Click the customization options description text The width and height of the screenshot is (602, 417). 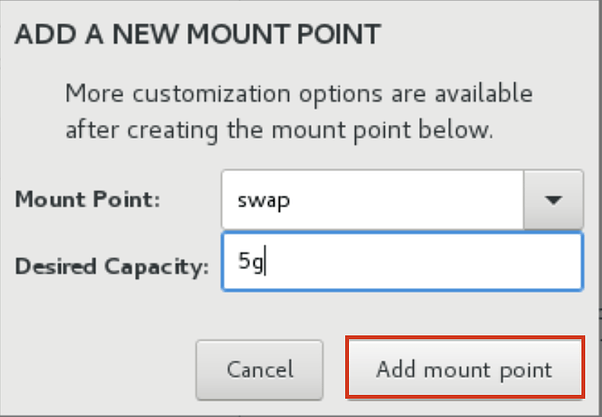299,112
